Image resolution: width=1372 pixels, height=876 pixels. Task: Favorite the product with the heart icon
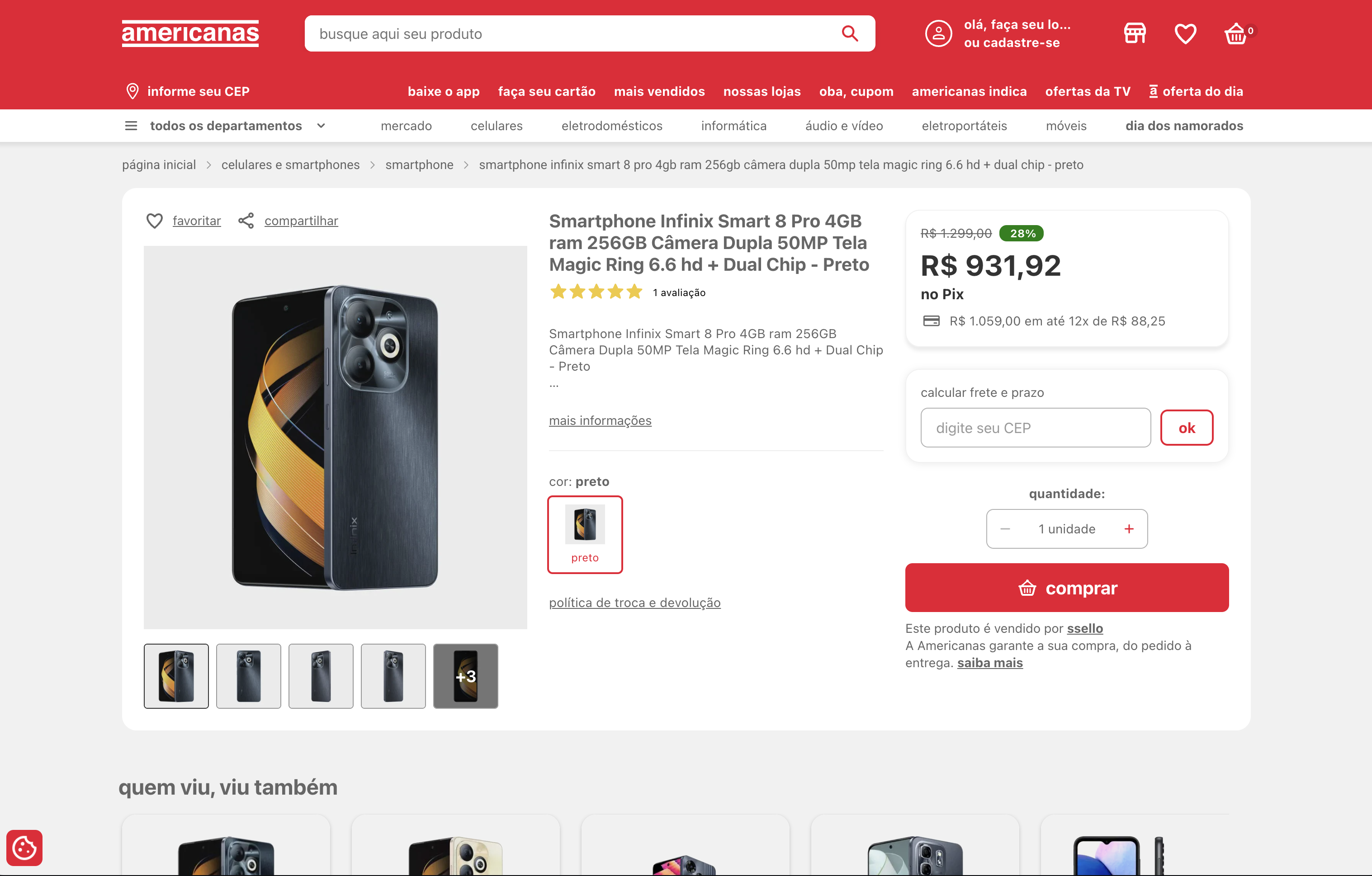[x=154, y=221]
